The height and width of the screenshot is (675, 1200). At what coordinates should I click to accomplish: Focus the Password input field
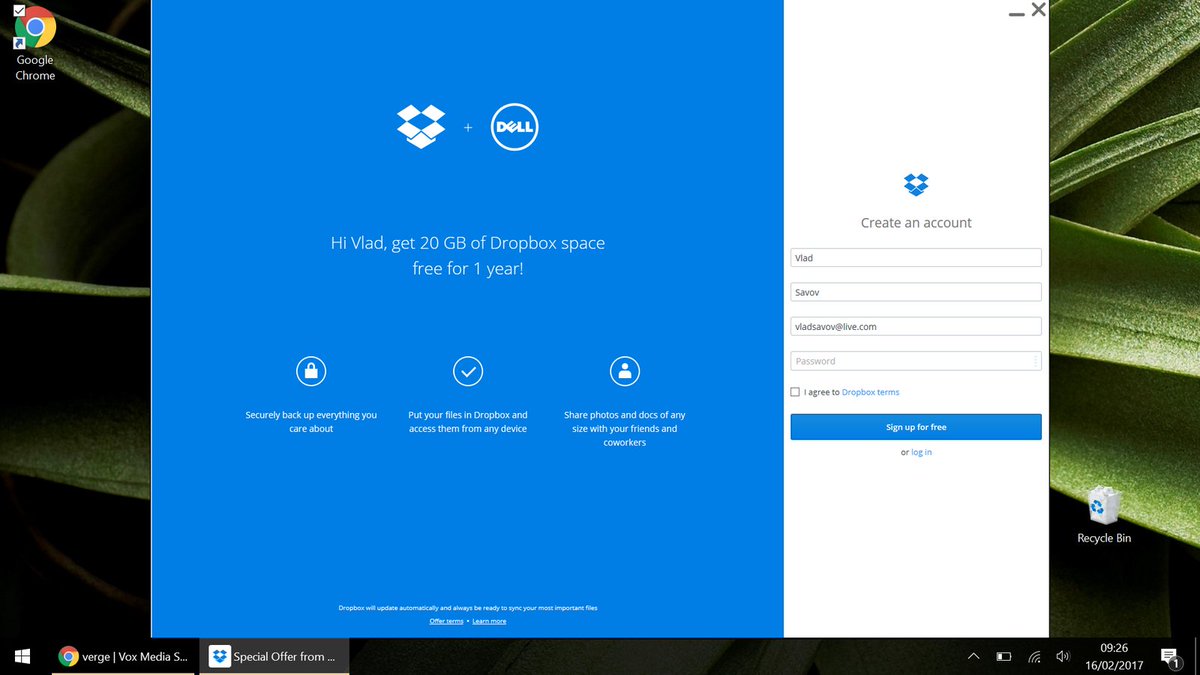pos(916,361)
